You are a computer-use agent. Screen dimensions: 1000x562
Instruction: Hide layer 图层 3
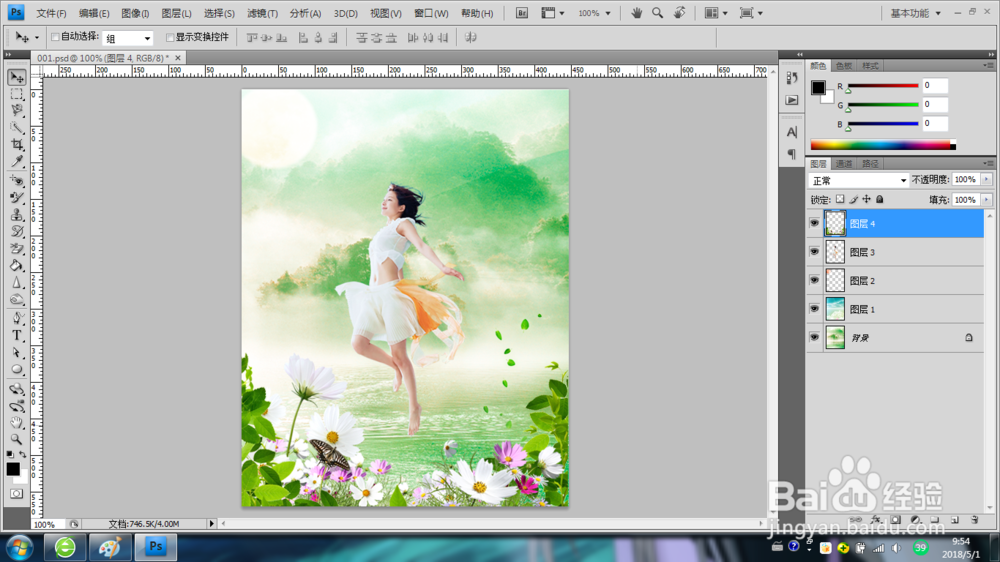click(814, 252)
